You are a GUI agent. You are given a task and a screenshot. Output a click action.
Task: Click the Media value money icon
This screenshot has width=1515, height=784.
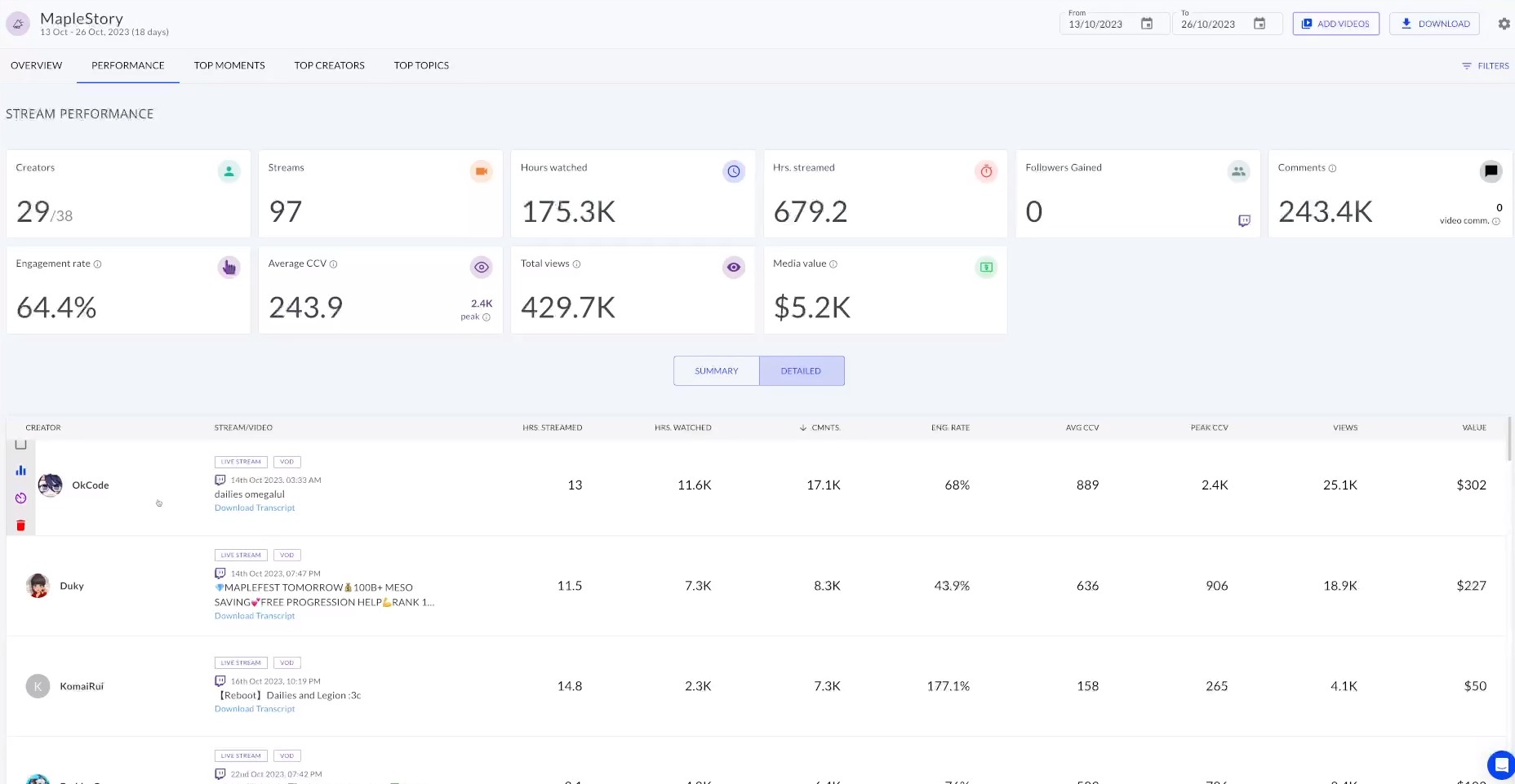point(986,267)
